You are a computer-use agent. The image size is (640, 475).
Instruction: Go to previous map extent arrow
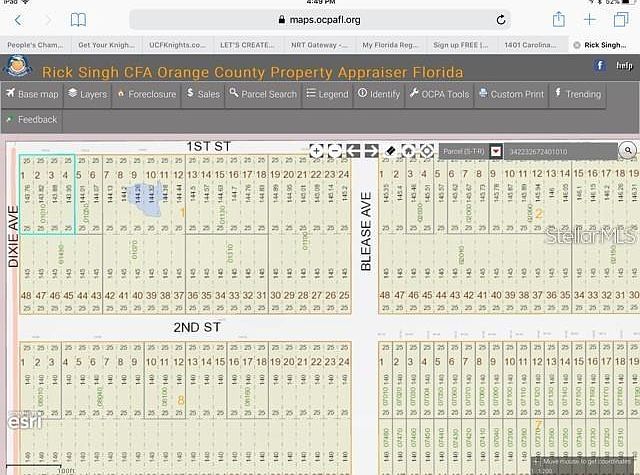(353, 151)
